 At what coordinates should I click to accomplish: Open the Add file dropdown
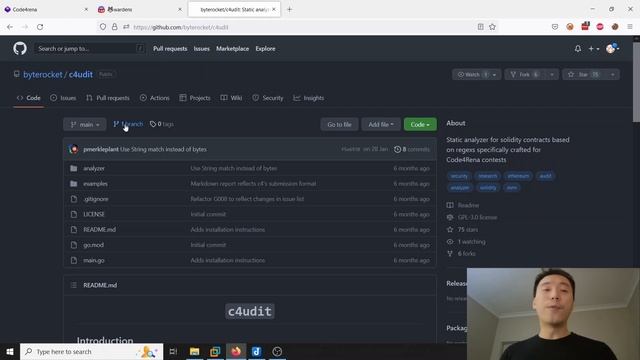pyautogui.click(x=381, y=124)
